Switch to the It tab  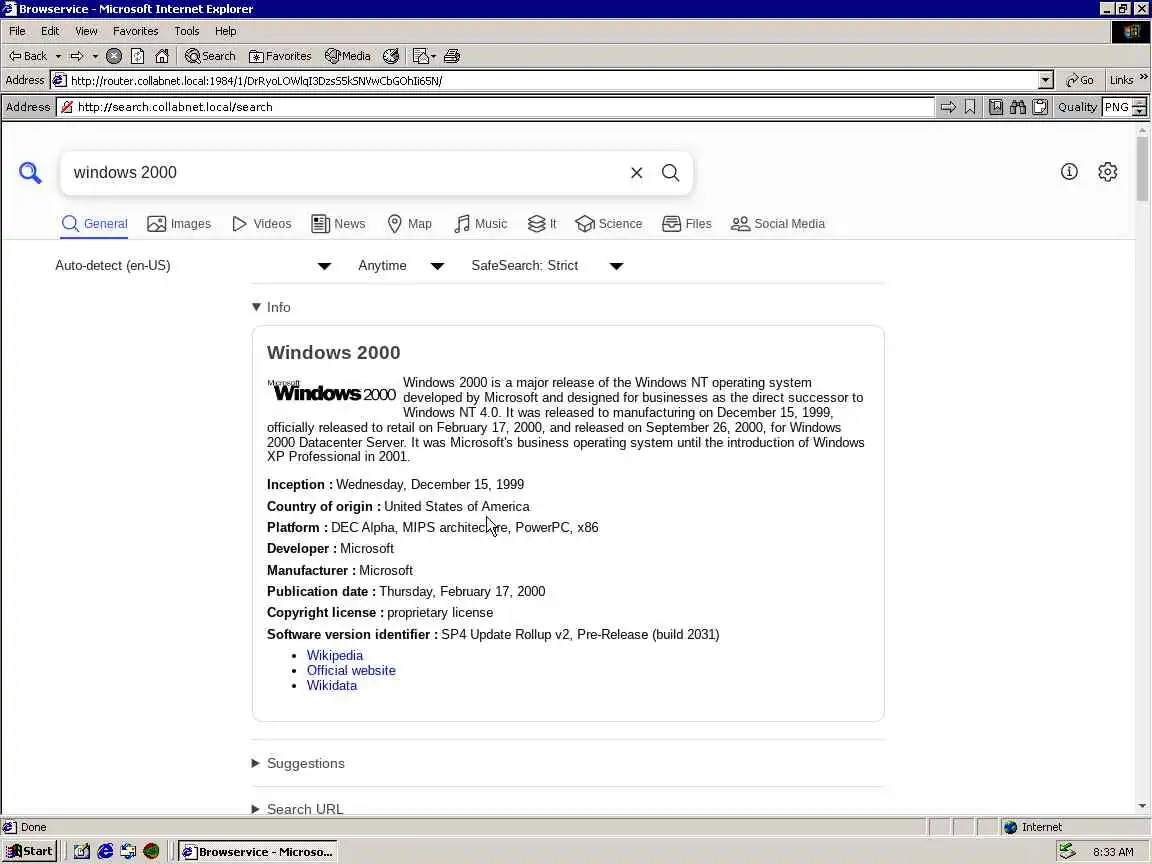(542, 223)
